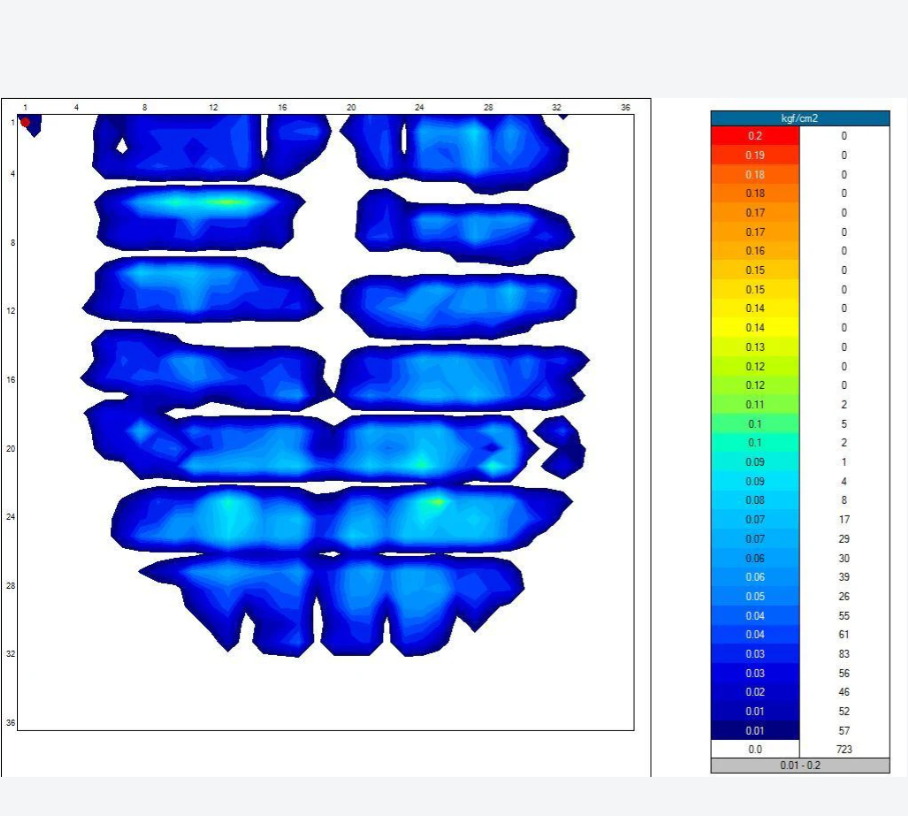Viewport: 908px width, 816px height.
Task: Choose the cyan 0.08 legend swatch
Action: (755, 501)
